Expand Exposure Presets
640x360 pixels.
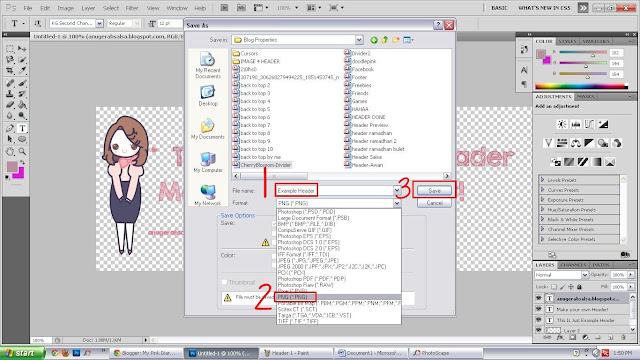543,200
